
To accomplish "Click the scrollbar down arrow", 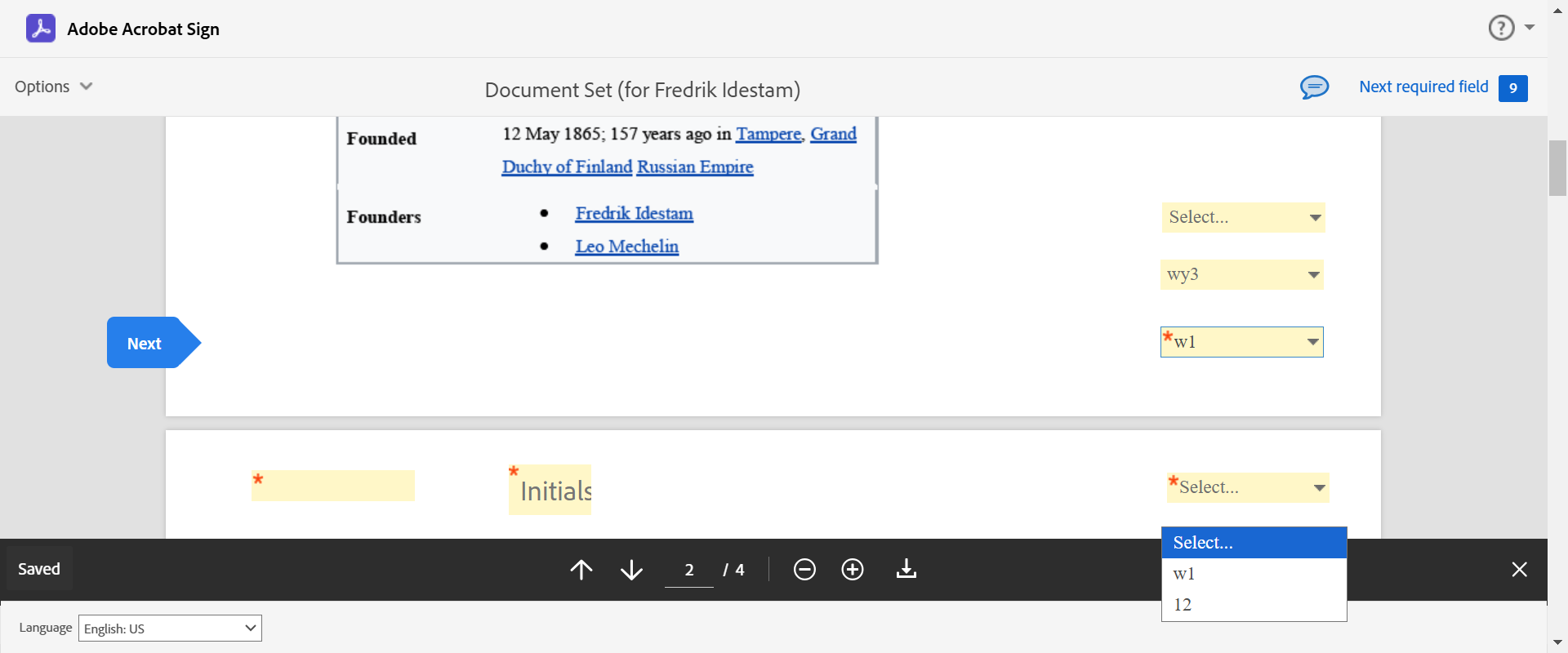I will (1557, 642).
